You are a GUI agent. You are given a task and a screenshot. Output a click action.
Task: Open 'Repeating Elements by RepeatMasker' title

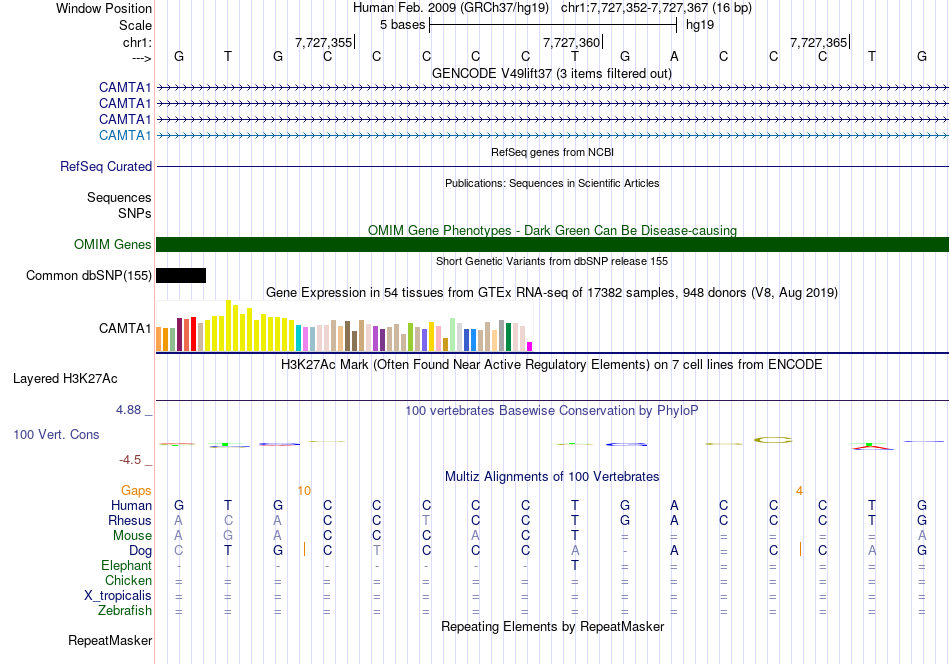pyautogui.click(x=552, y=626)
